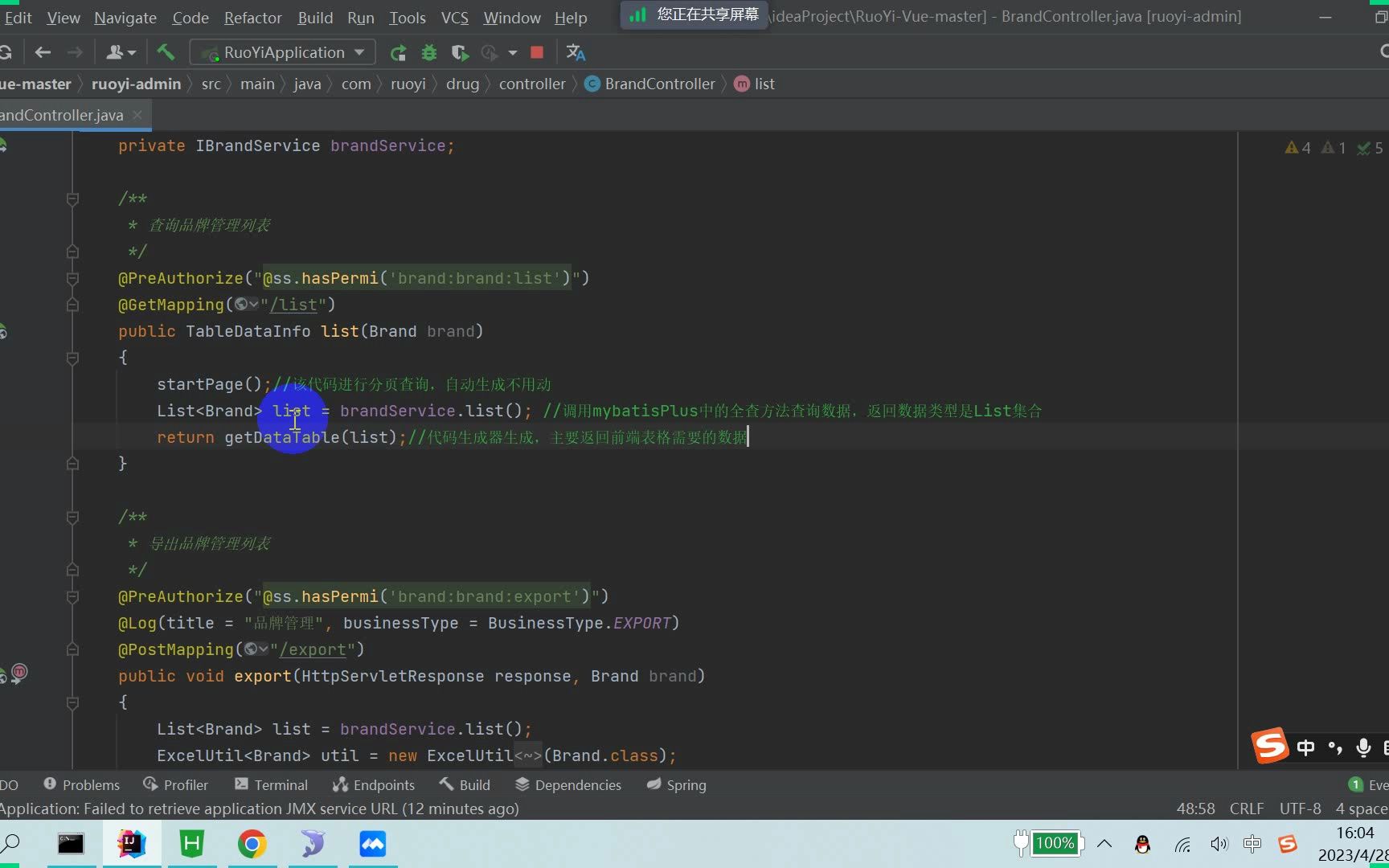1389x868 pixels.
Task: Open the Help menu
Action: coord(571,18)
